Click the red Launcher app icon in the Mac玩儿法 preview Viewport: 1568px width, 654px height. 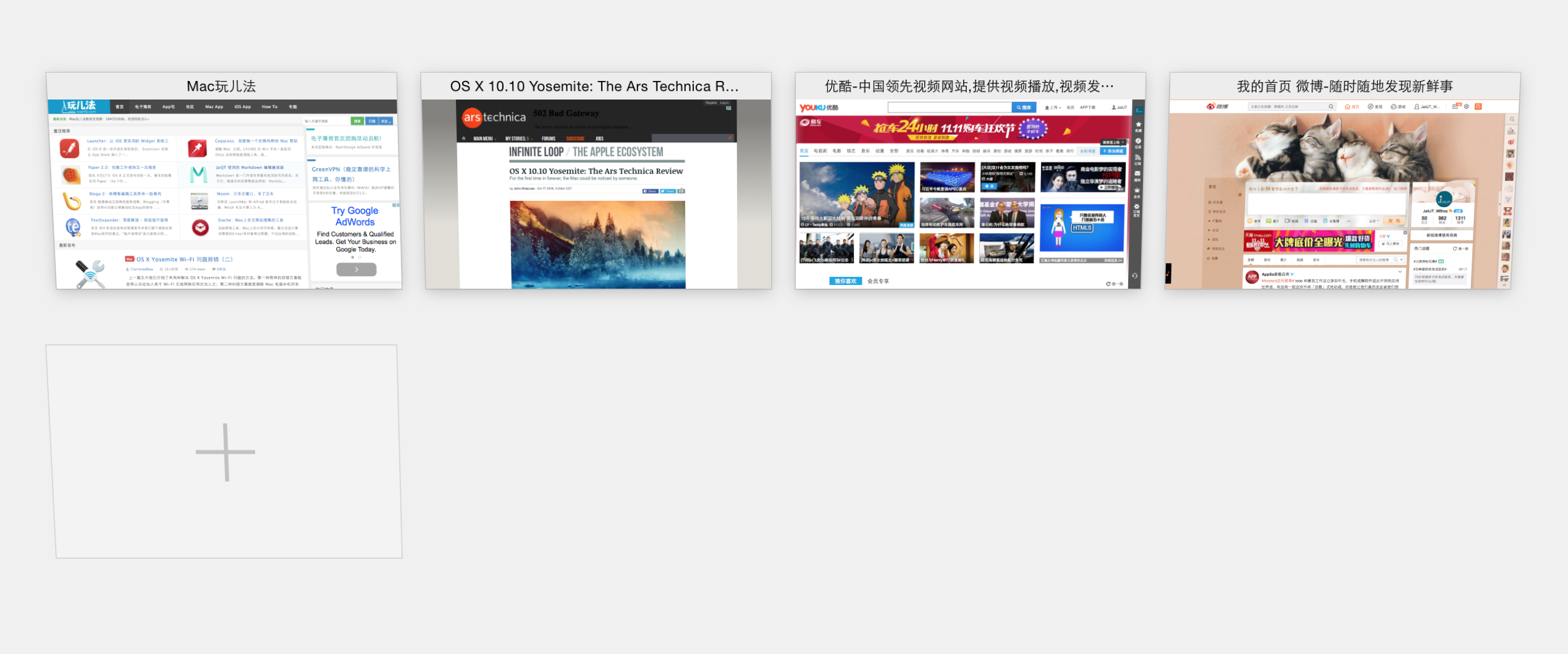(x=69, y=148)
